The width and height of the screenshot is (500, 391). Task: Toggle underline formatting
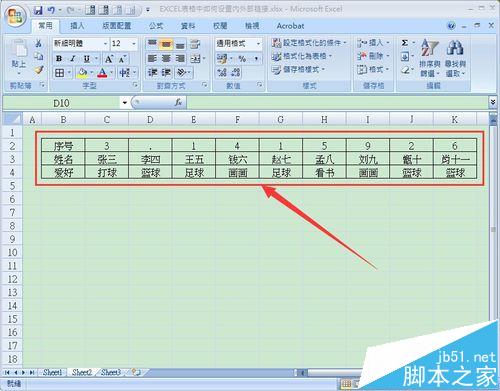point(87,59)
